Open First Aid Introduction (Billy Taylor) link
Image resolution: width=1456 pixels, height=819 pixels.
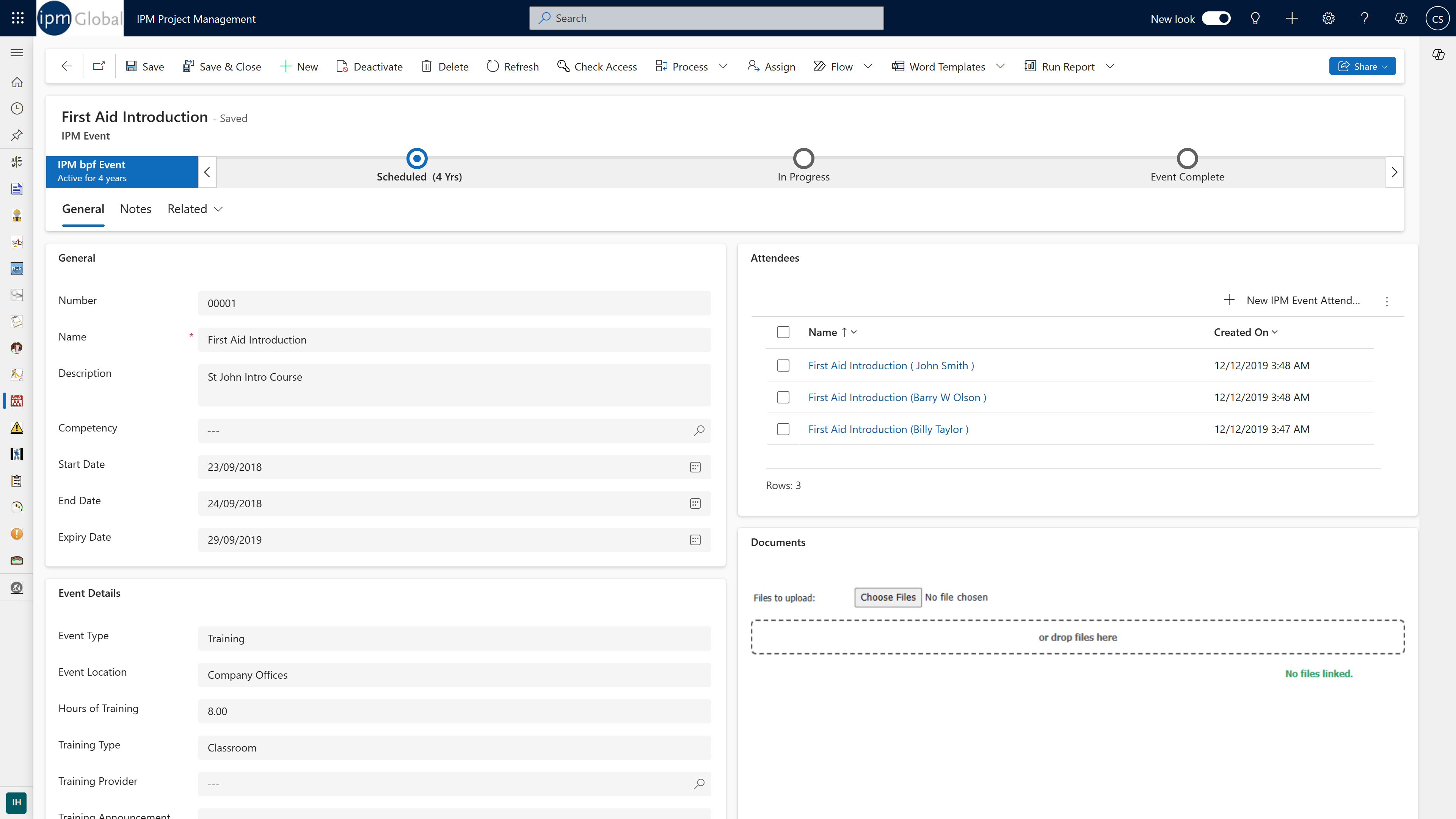pos(888,429)
